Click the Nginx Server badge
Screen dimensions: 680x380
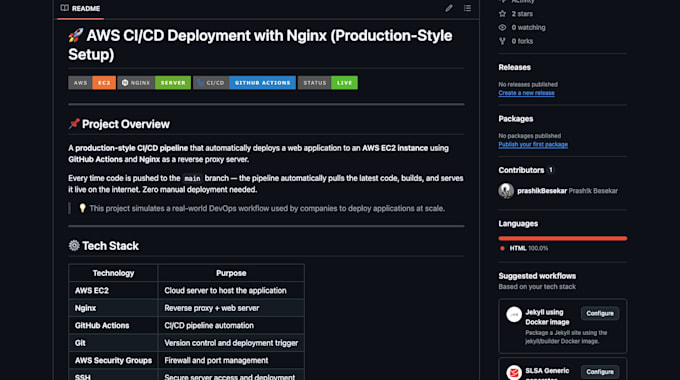tap(154, 82)
